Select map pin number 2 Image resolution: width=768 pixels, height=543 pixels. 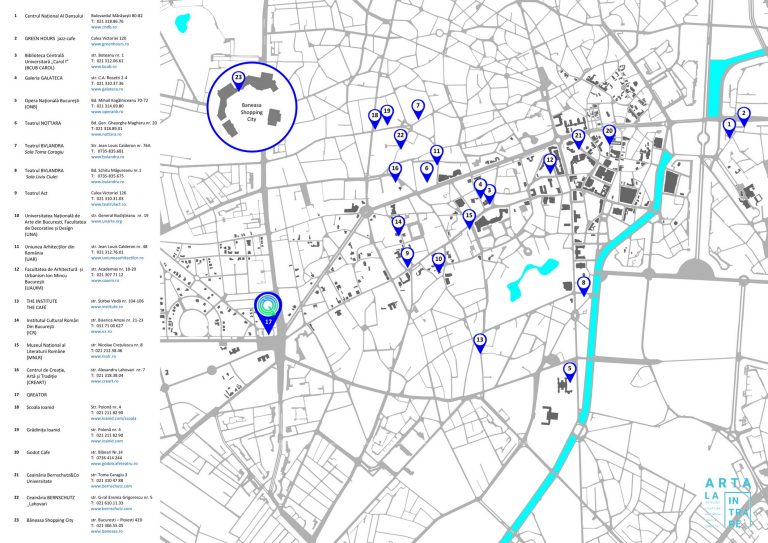(743, 114)
